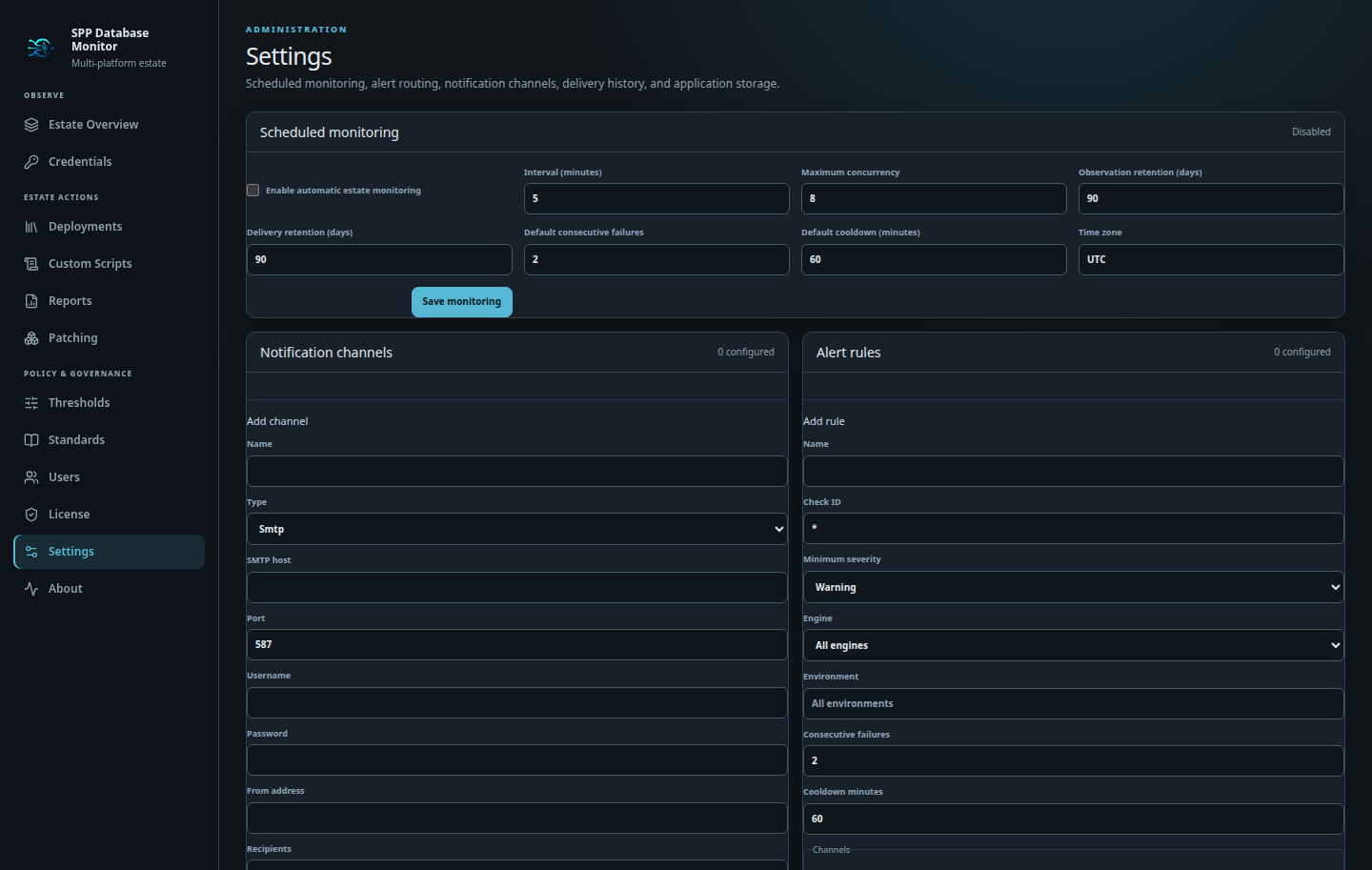Click the Credentials key icon

pyautogui.click(x=31, y=162)
